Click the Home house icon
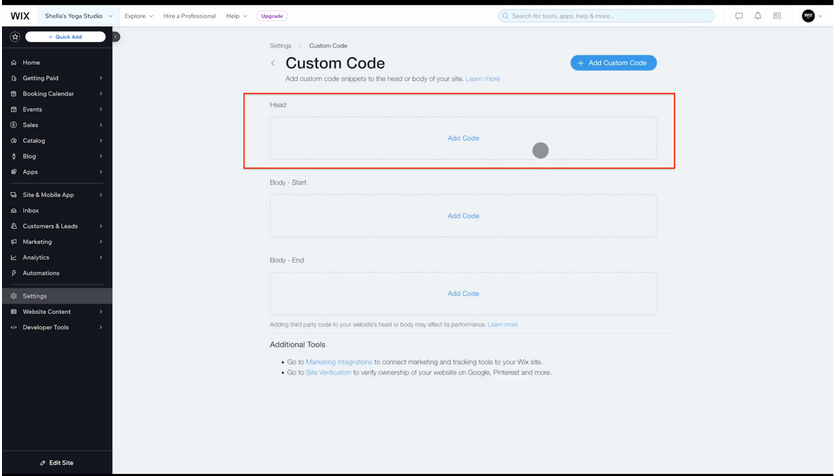The width and height of the screenshot is (835, 476). [14, 62]
